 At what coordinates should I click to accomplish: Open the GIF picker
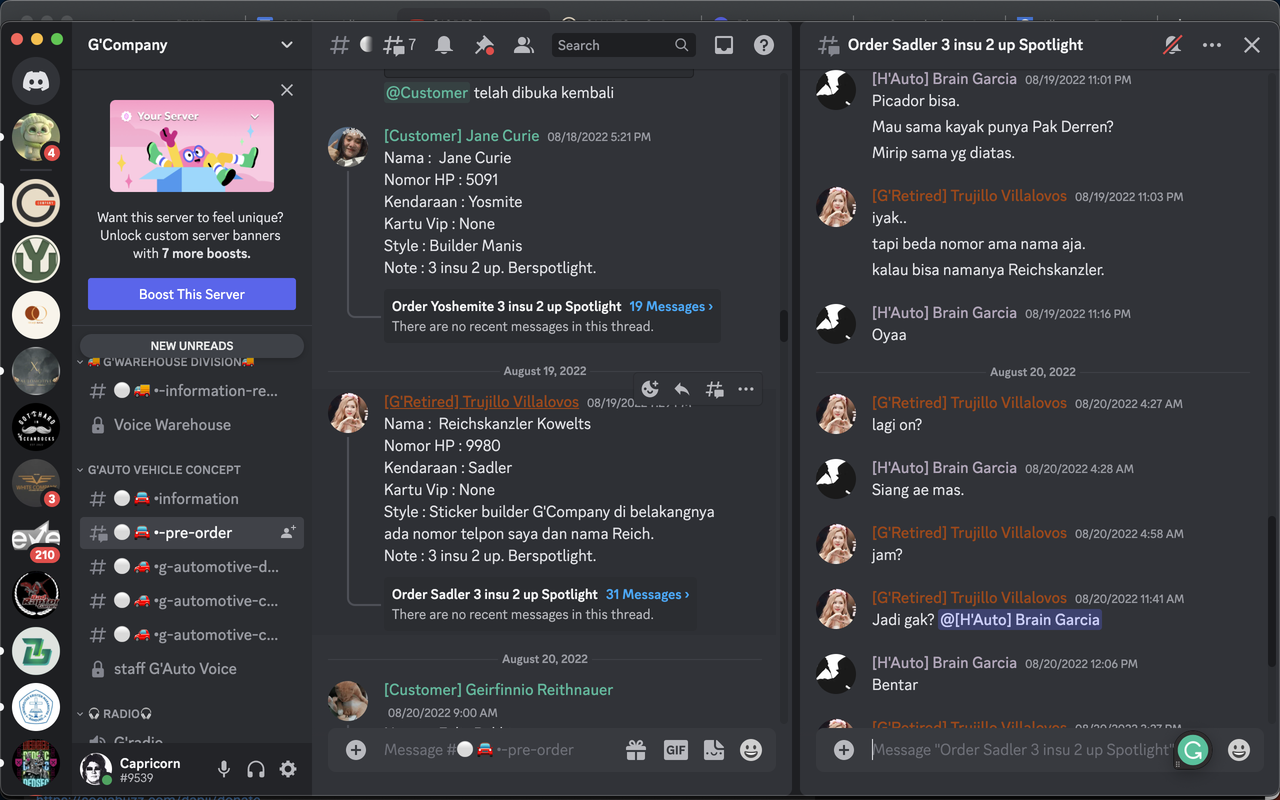pyautogui.click(x=676, y=749)
